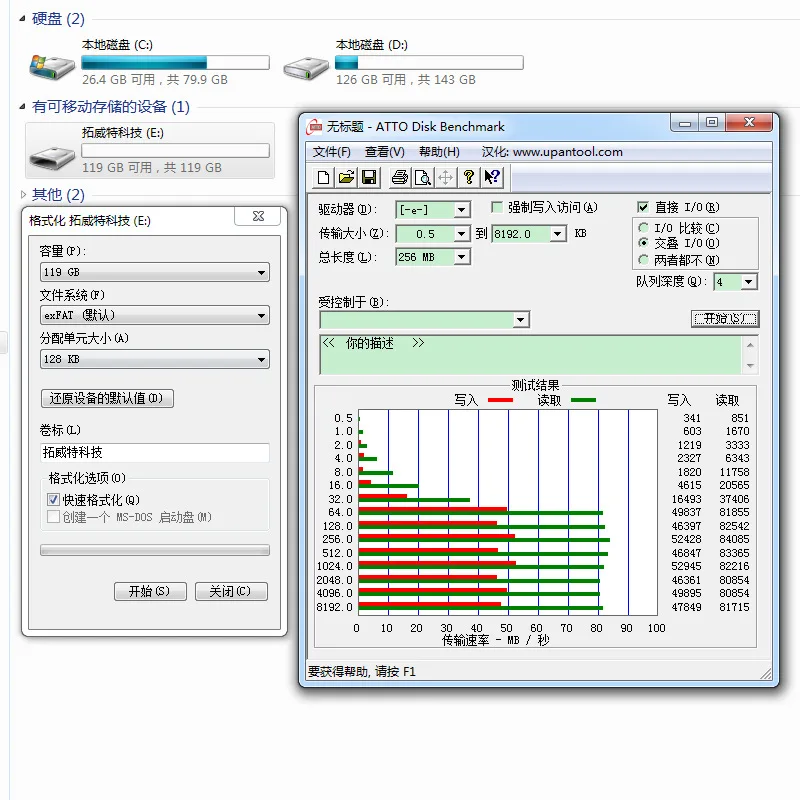Open the 传输大小 0.5 start size dropdown
Screen dimensions: 800x800
(461, 234)
